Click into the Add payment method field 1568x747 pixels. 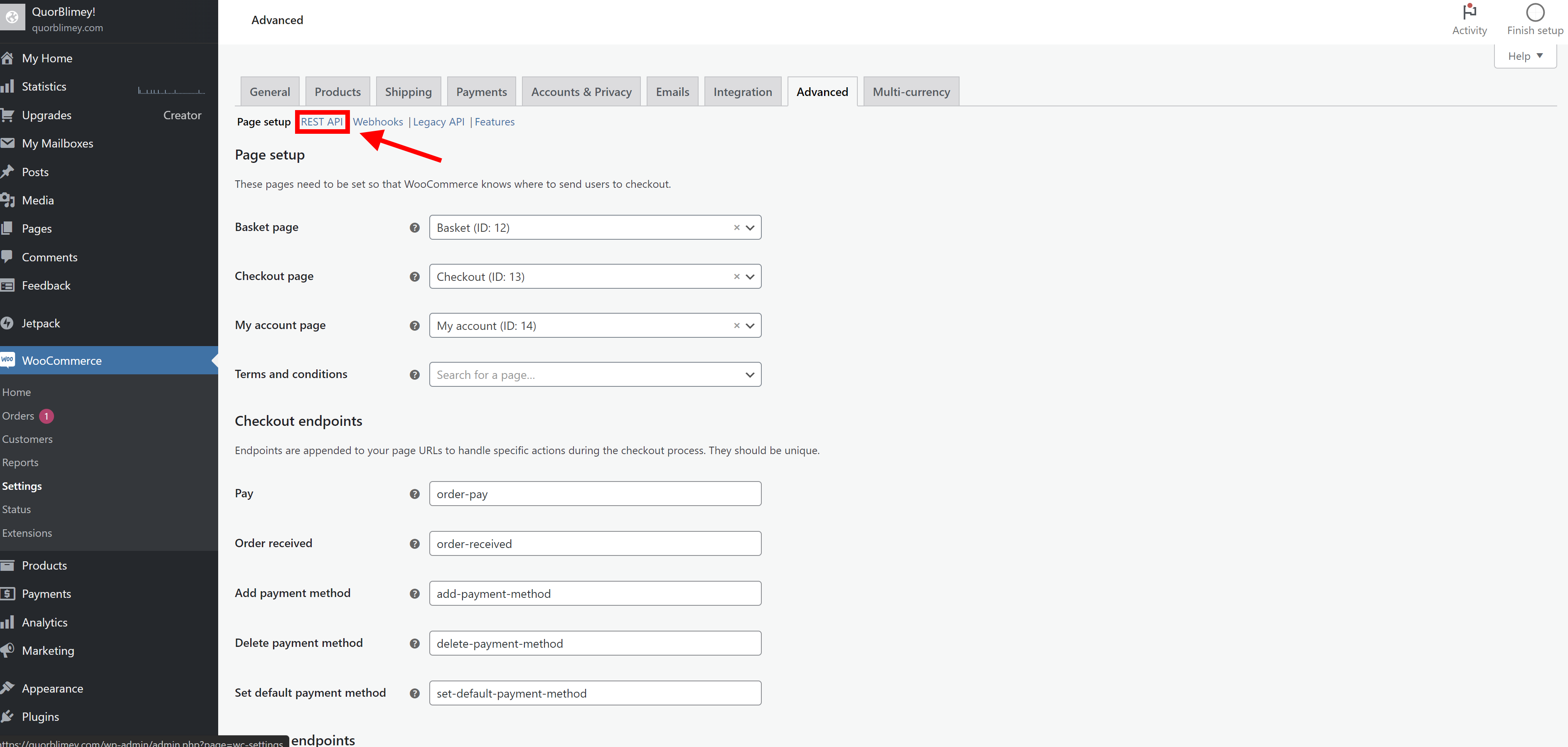tap(595, 594)
